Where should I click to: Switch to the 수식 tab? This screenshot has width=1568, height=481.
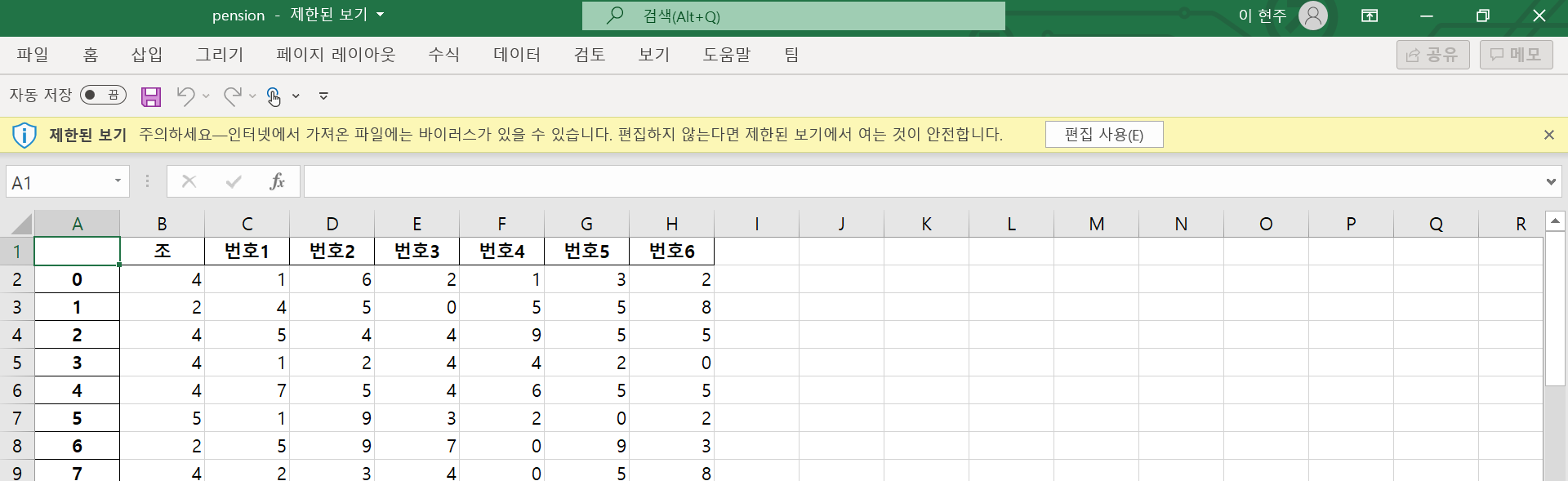tap(444, 55)
